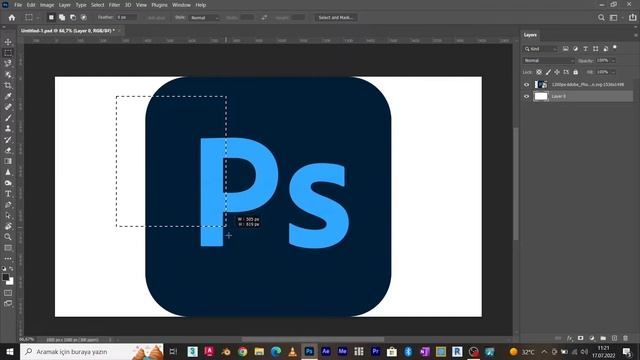Click the Share icon in top right
The height and width of the screenshot is (360, 640).
(632, 18)
